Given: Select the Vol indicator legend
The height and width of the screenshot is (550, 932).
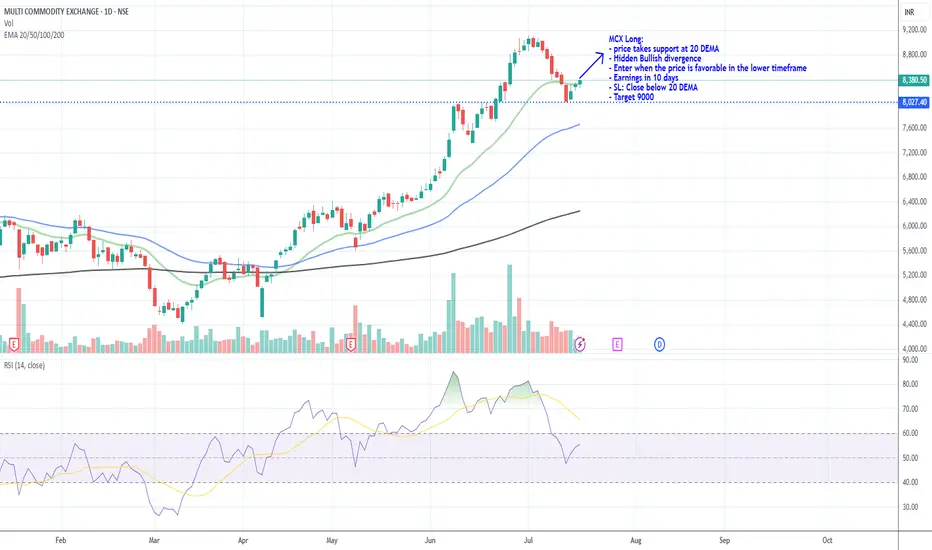Looking at the screenshot, I should tap(8, 23).
